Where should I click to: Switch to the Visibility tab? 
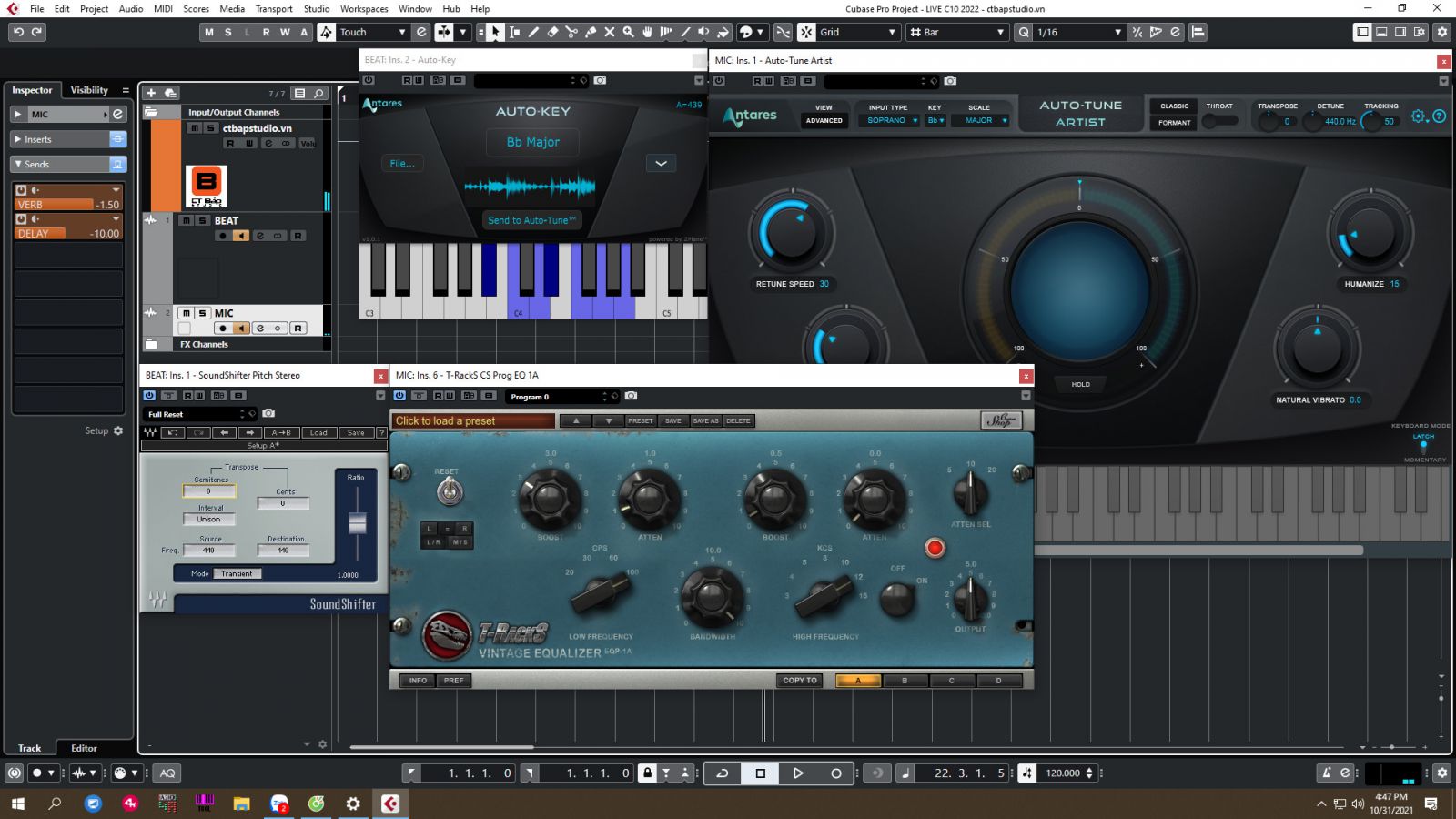(89, 90)
